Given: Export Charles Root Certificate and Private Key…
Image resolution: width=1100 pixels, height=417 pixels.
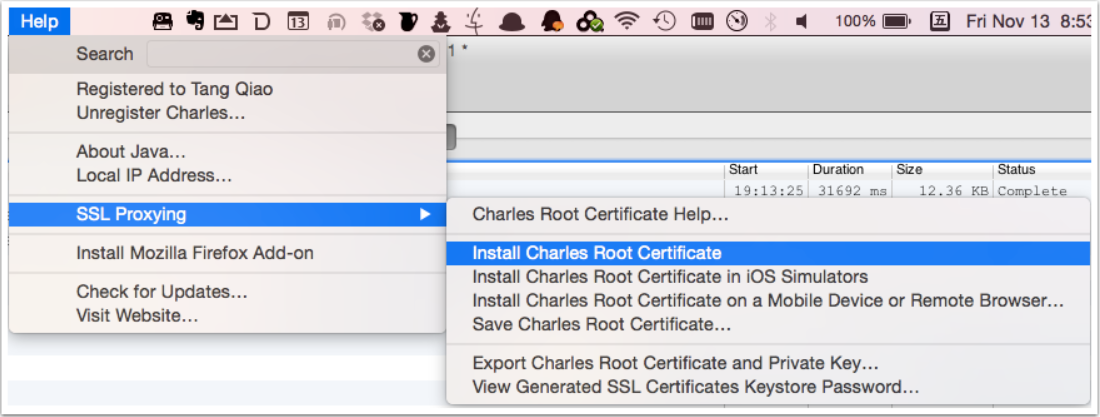Looking at the screenshot, I should (676, 364).
